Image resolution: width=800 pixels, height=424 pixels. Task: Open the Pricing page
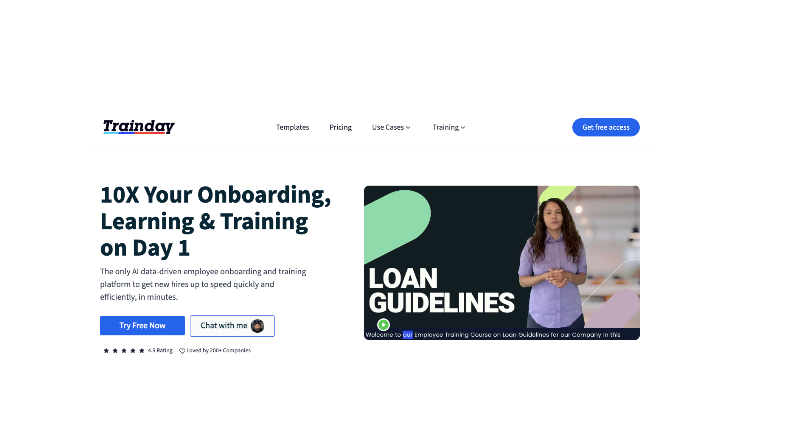[x=340, y=127]
